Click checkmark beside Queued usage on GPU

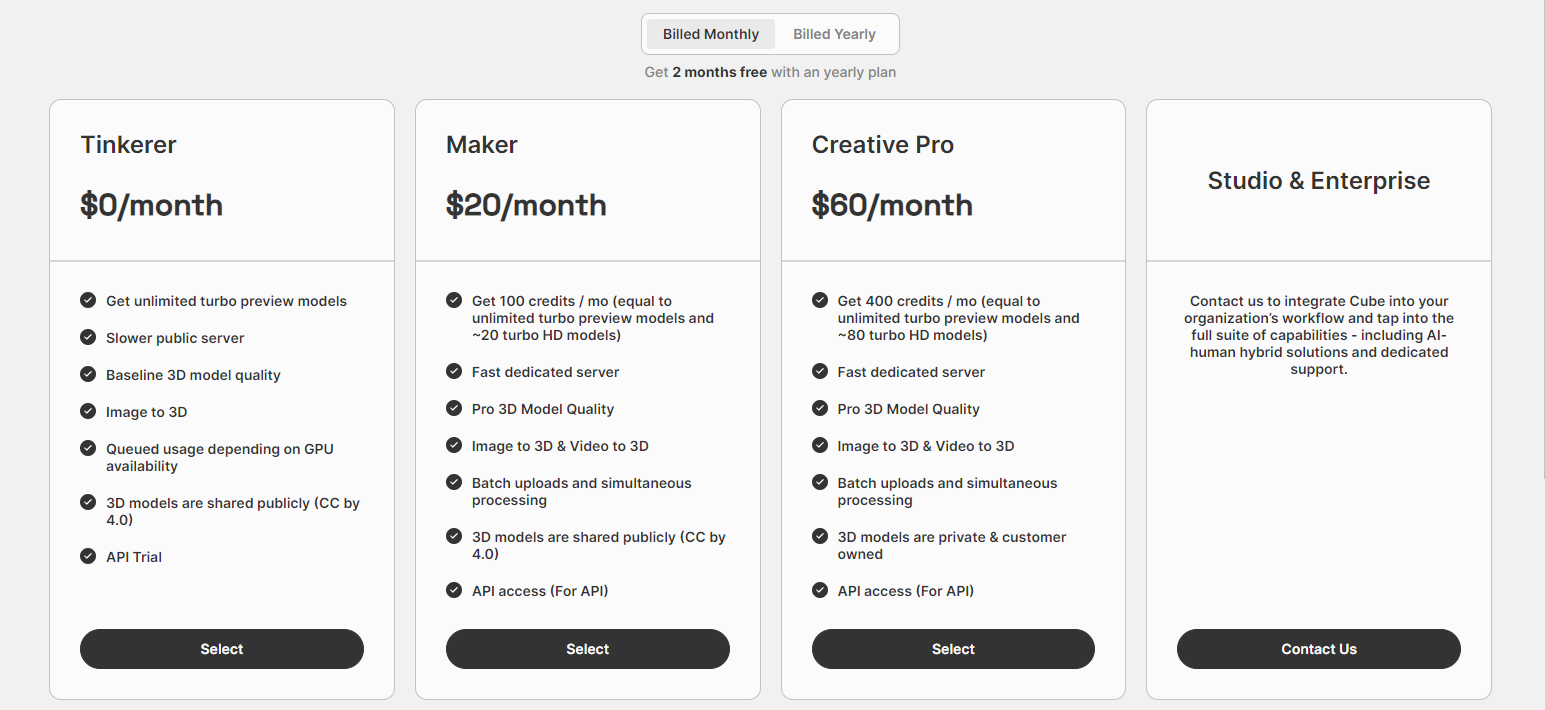[88, 448]
